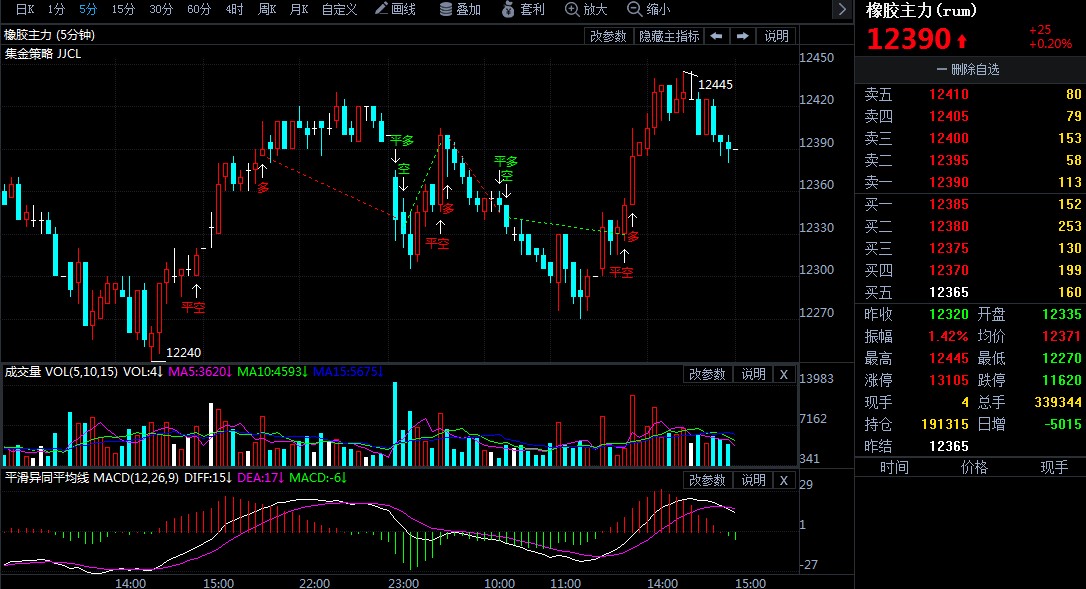Image resolution: width=1086 pixels, height=589 pixels.
Task: Click the MA10:4593 volume legend
Action: click(272, 372)
